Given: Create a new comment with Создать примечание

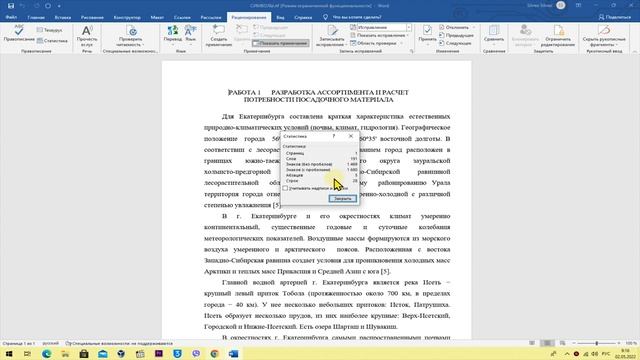Looking at the screenshot, I should 219,36.
